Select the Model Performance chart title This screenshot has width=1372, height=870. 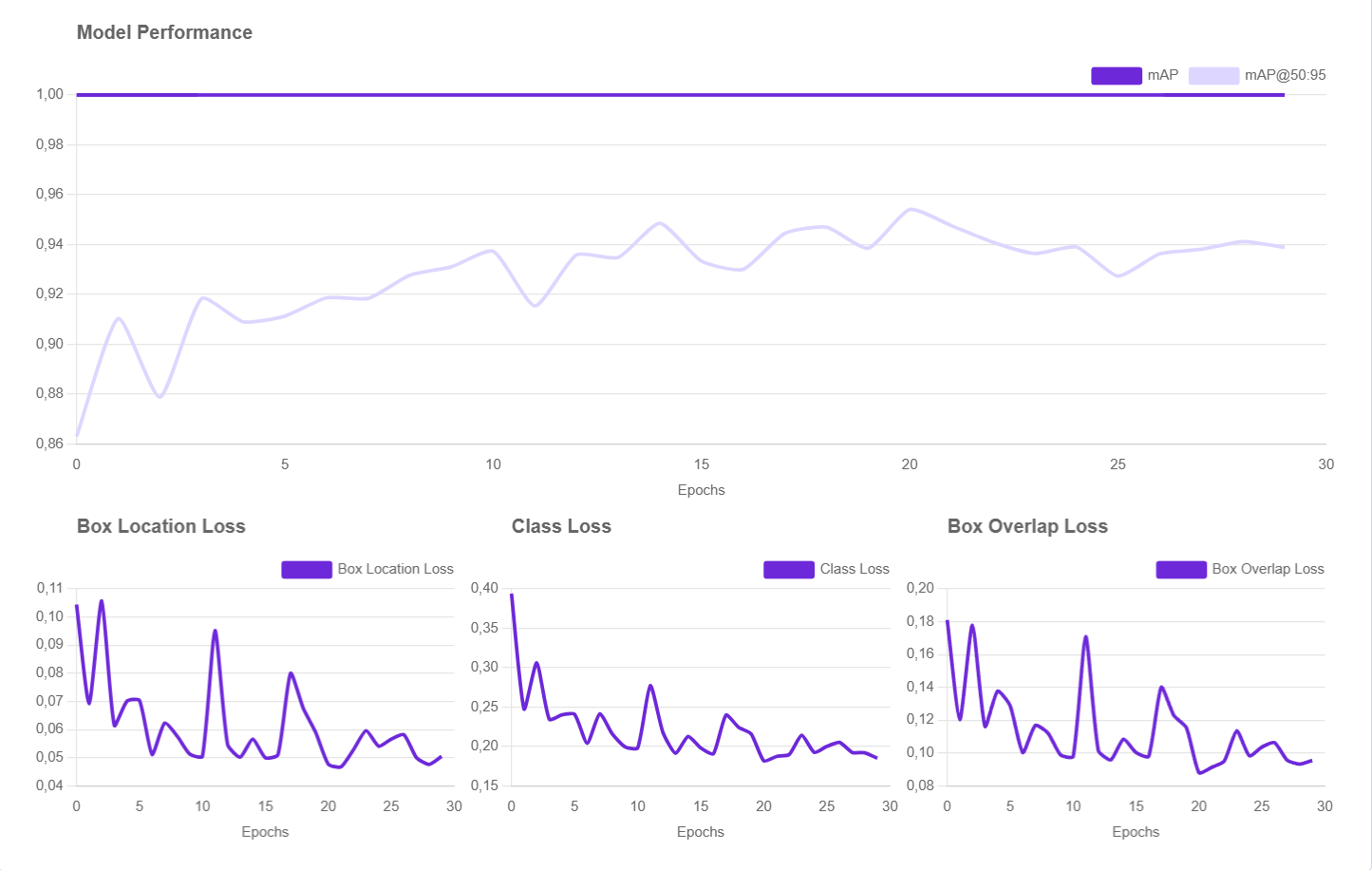pos(164,32)
